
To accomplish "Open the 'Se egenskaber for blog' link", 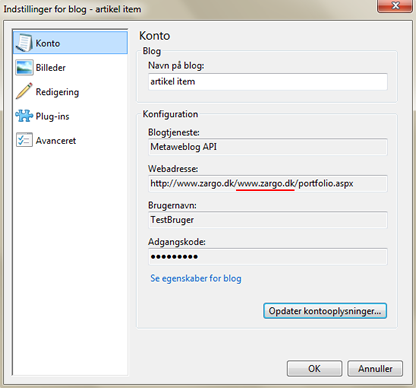I will [196, 278].
